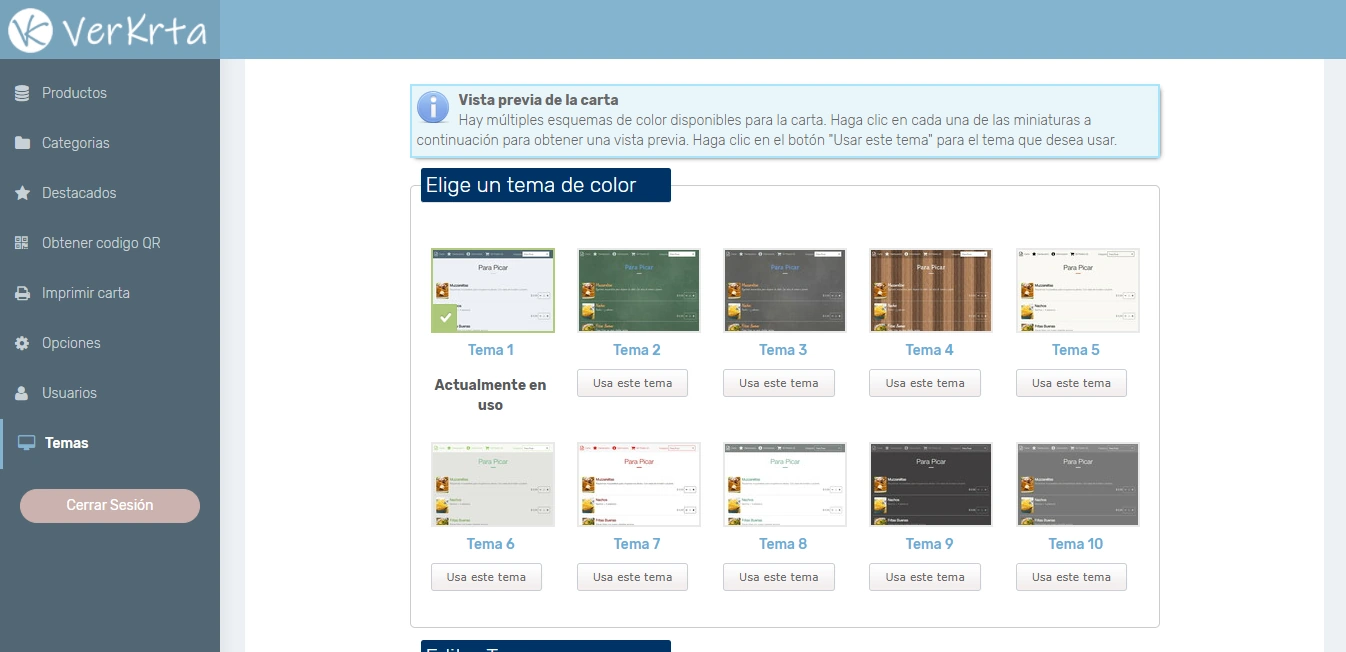Click the Opciones gear icon
The height and width of the screenshot is (652, 1346).
tap(22, 343)
